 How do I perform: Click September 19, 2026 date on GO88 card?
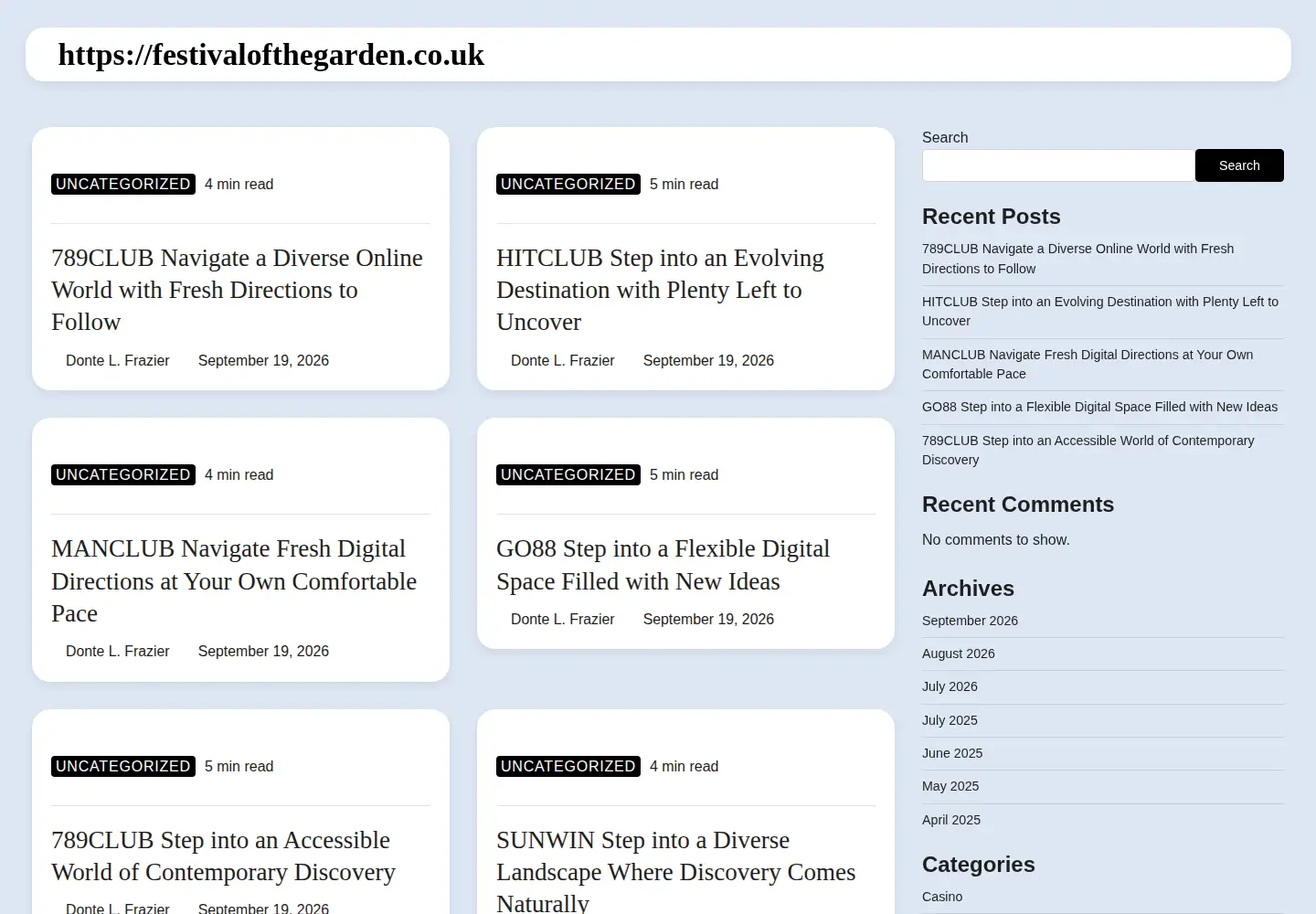click(x=708, y=619)
